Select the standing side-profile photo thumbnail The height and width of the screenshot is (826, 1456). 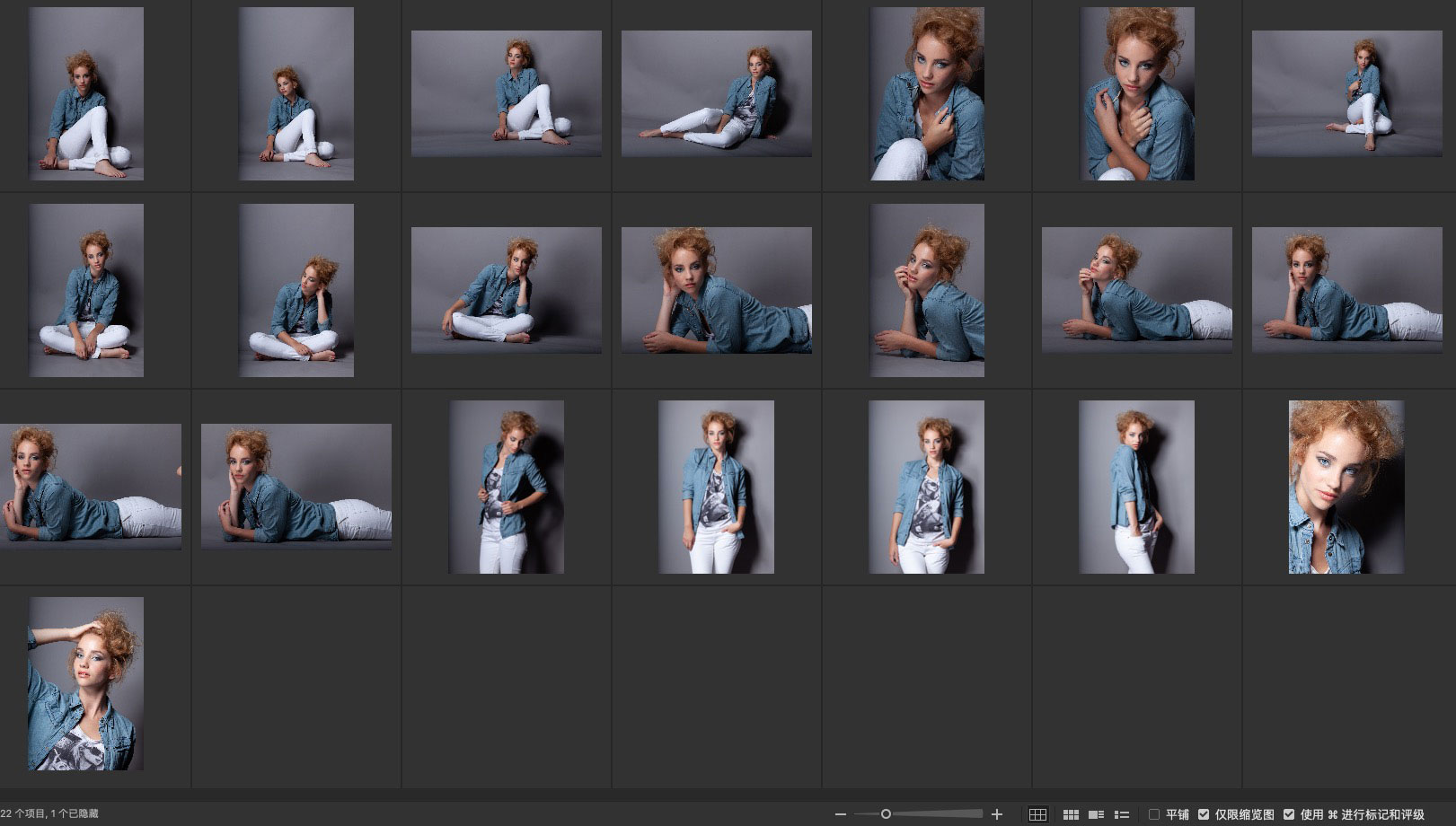click(x=1136, y=487)
